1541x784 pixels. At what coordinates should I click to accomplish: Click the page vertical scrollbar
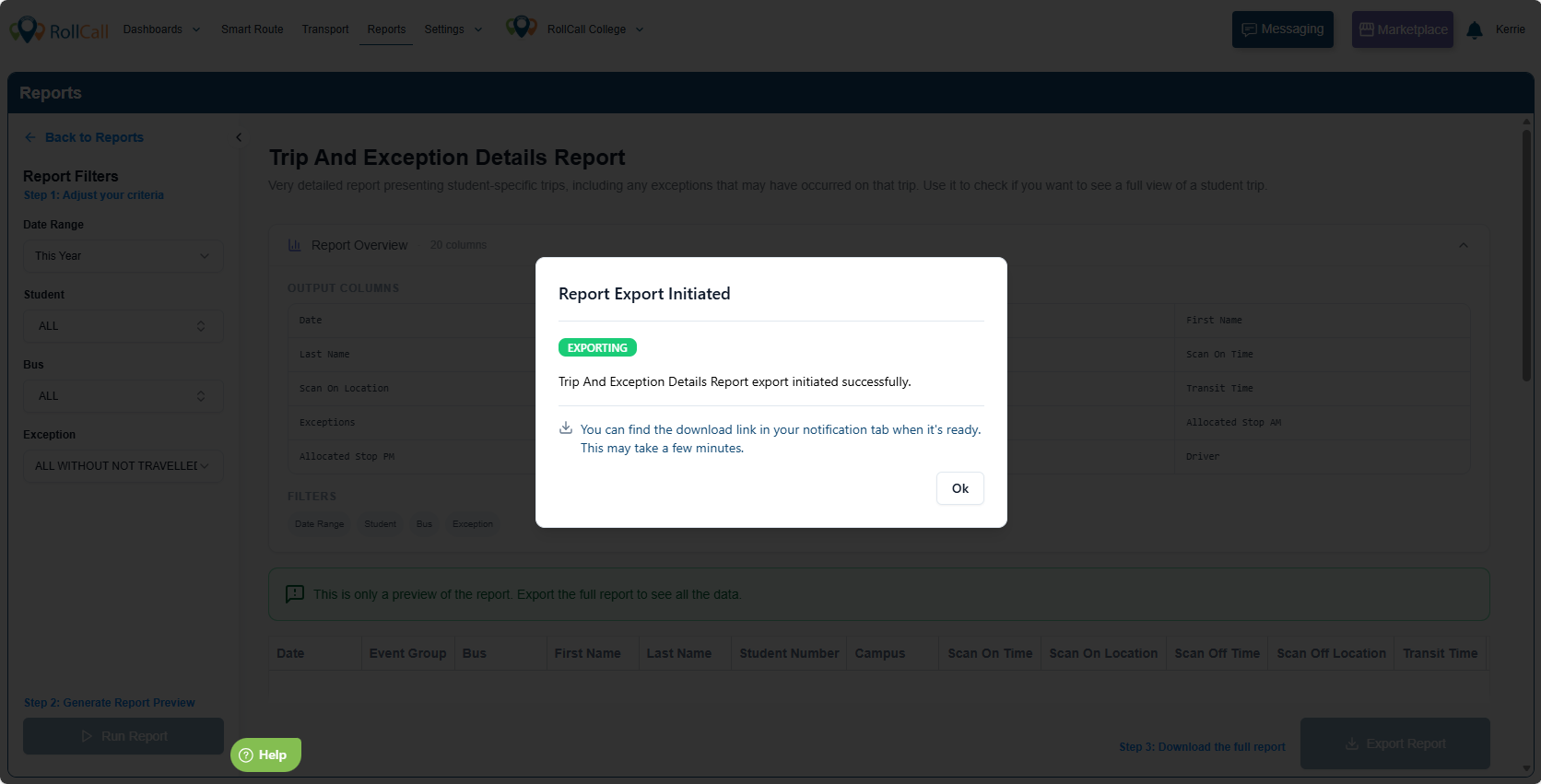click(x=1526, y=258)
